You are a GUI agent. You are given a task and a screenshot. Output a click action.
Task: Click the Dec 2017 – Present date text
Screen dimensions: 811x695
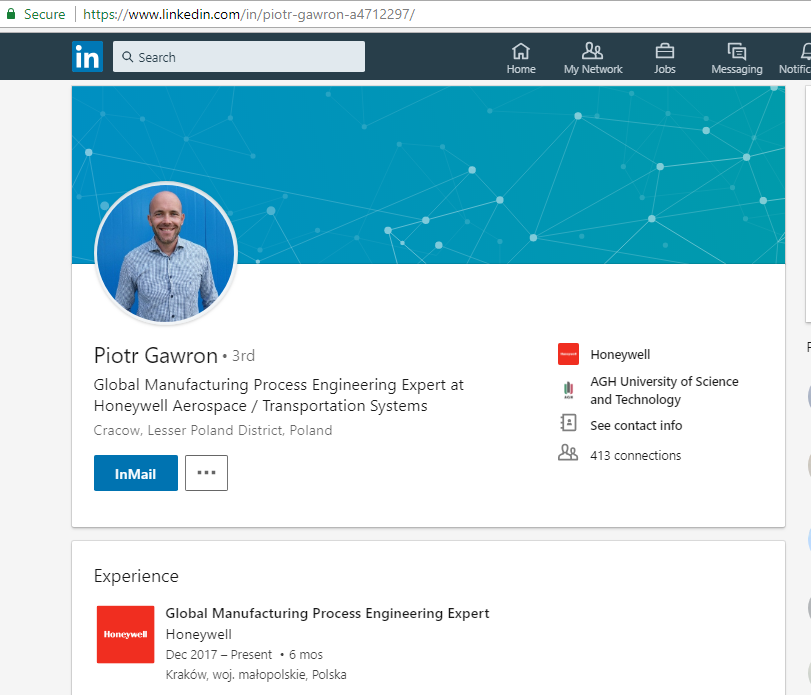tap(219, 655)
